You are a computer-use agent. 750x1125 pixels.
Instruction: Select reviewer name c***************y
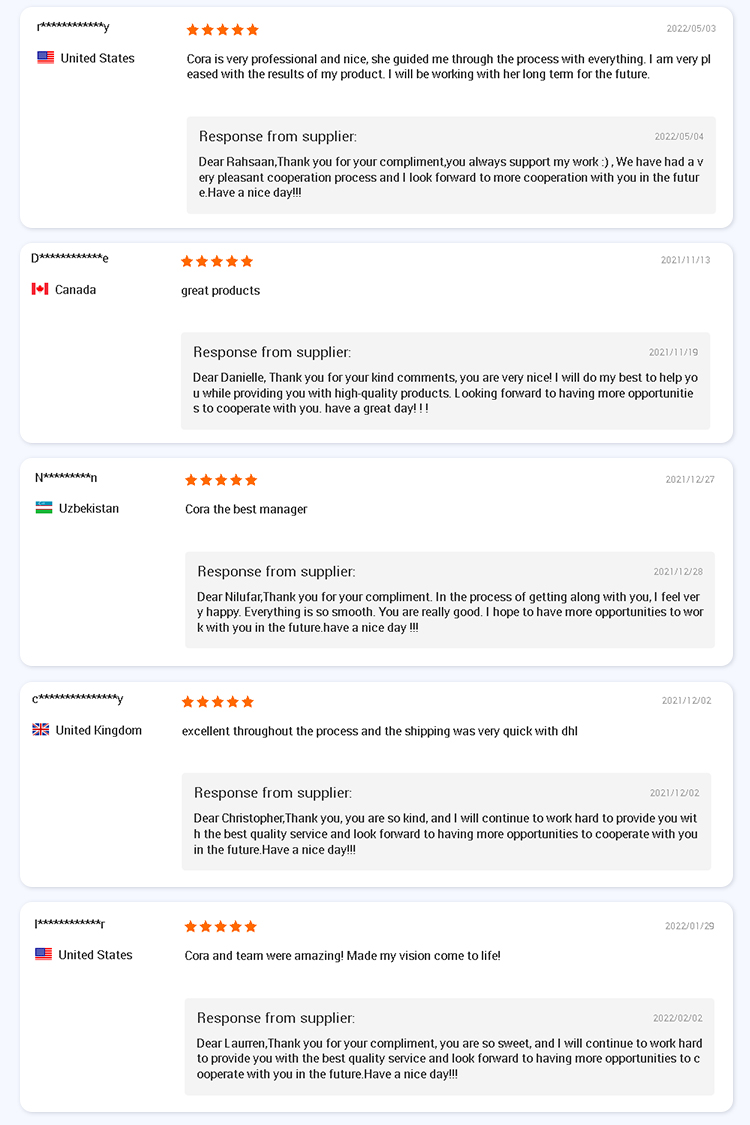78,699
